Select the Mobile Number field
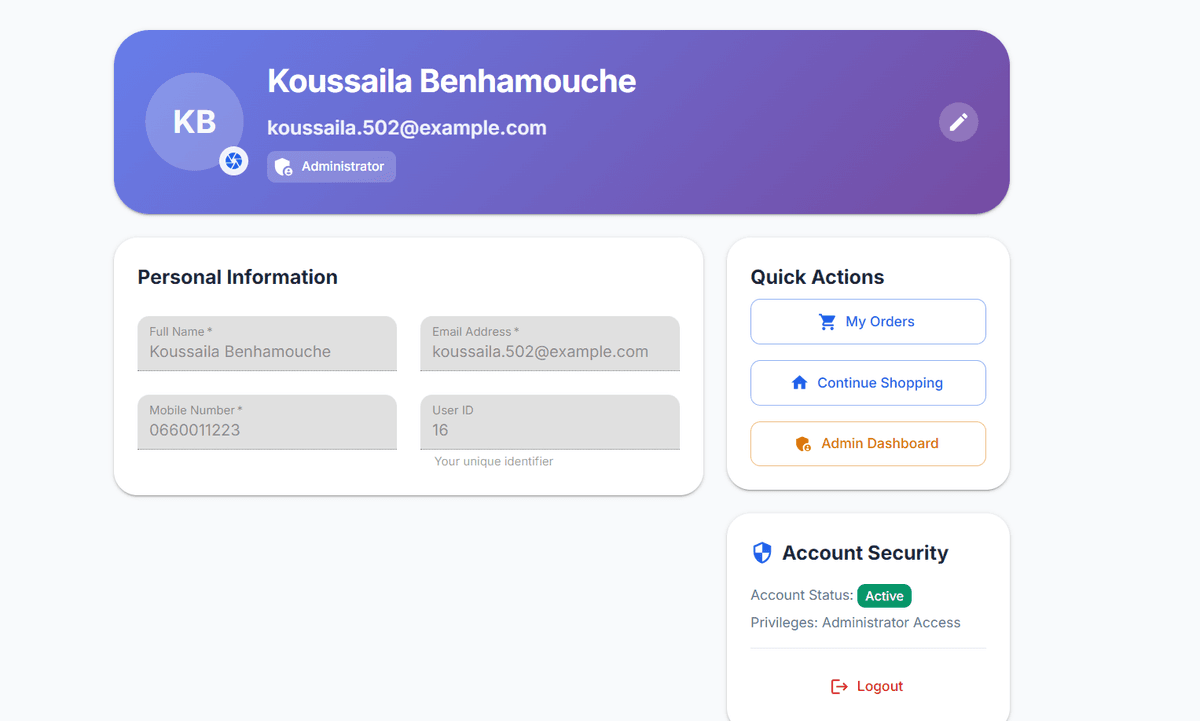This screenshot has width=1200, height=721. [266, 430]
